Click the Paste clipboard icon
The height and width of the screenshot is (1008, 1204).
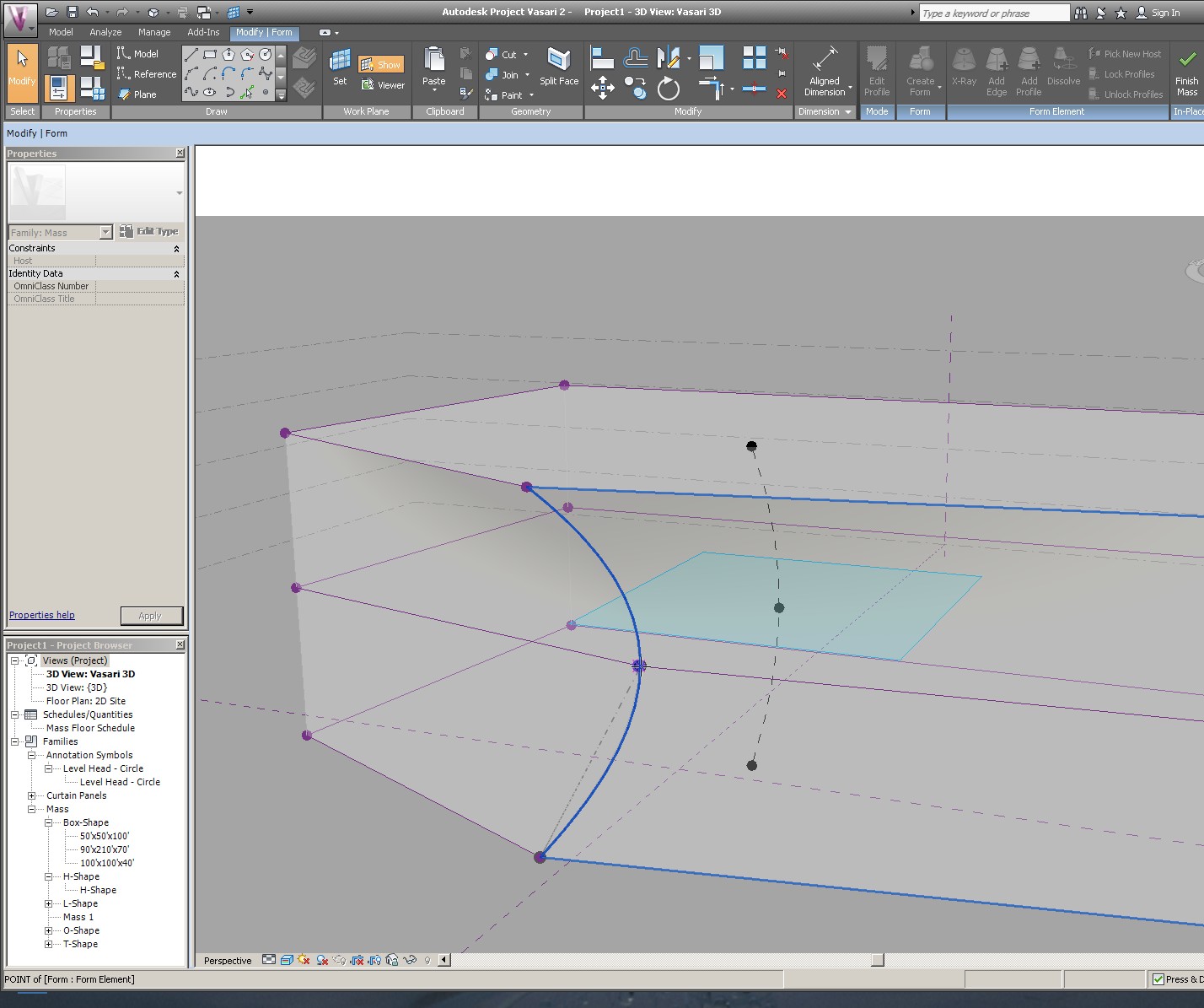[x=434, y=67]
